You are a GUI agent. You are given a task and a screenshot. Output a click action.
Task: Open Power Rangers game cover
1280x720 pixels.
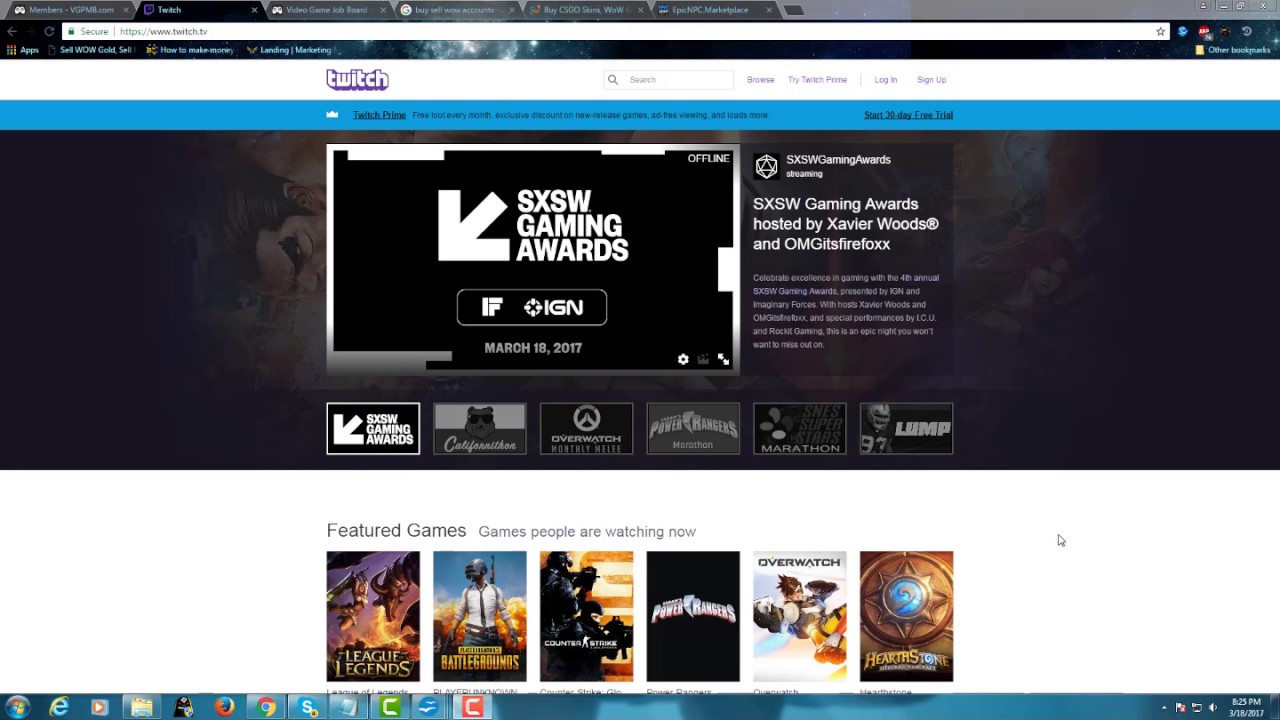(x=693, y=616)
